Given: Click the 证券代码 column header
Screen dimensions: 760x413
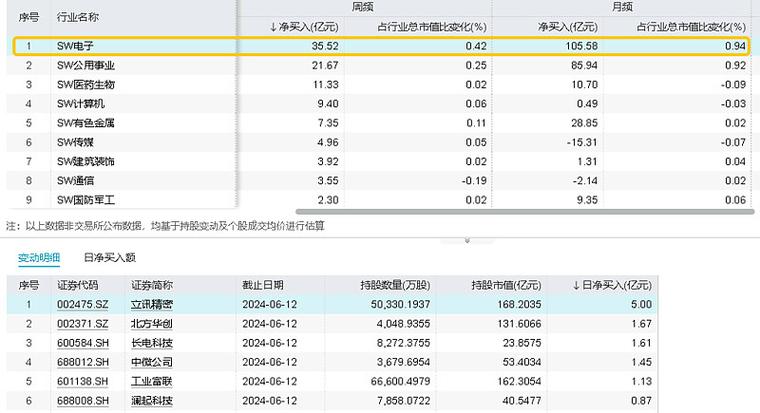Looking at the screenshot, I should coord(78,285).
